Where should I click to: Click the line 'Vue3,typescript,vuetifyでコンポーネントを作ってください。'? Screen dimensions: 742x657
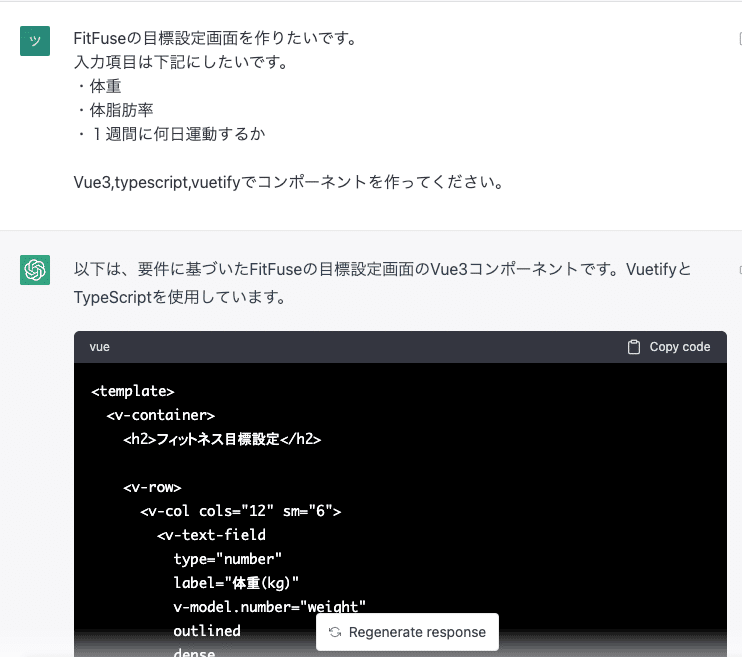pos(290,182)
